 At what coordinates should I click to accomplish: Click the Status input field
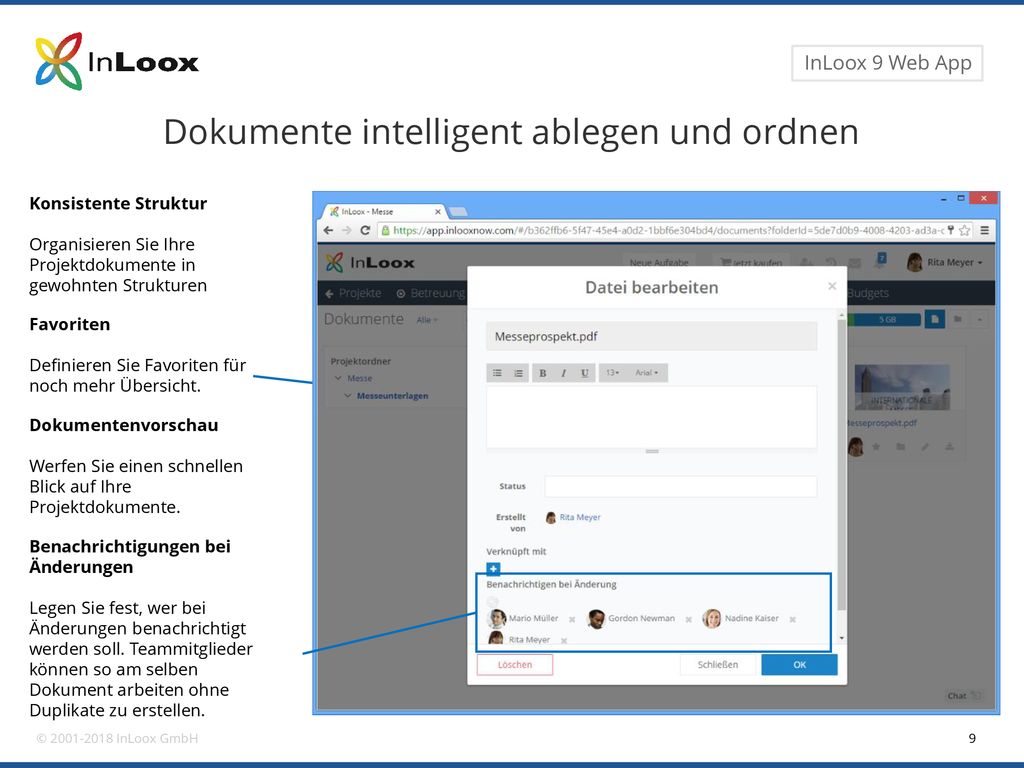pos(680,487)
